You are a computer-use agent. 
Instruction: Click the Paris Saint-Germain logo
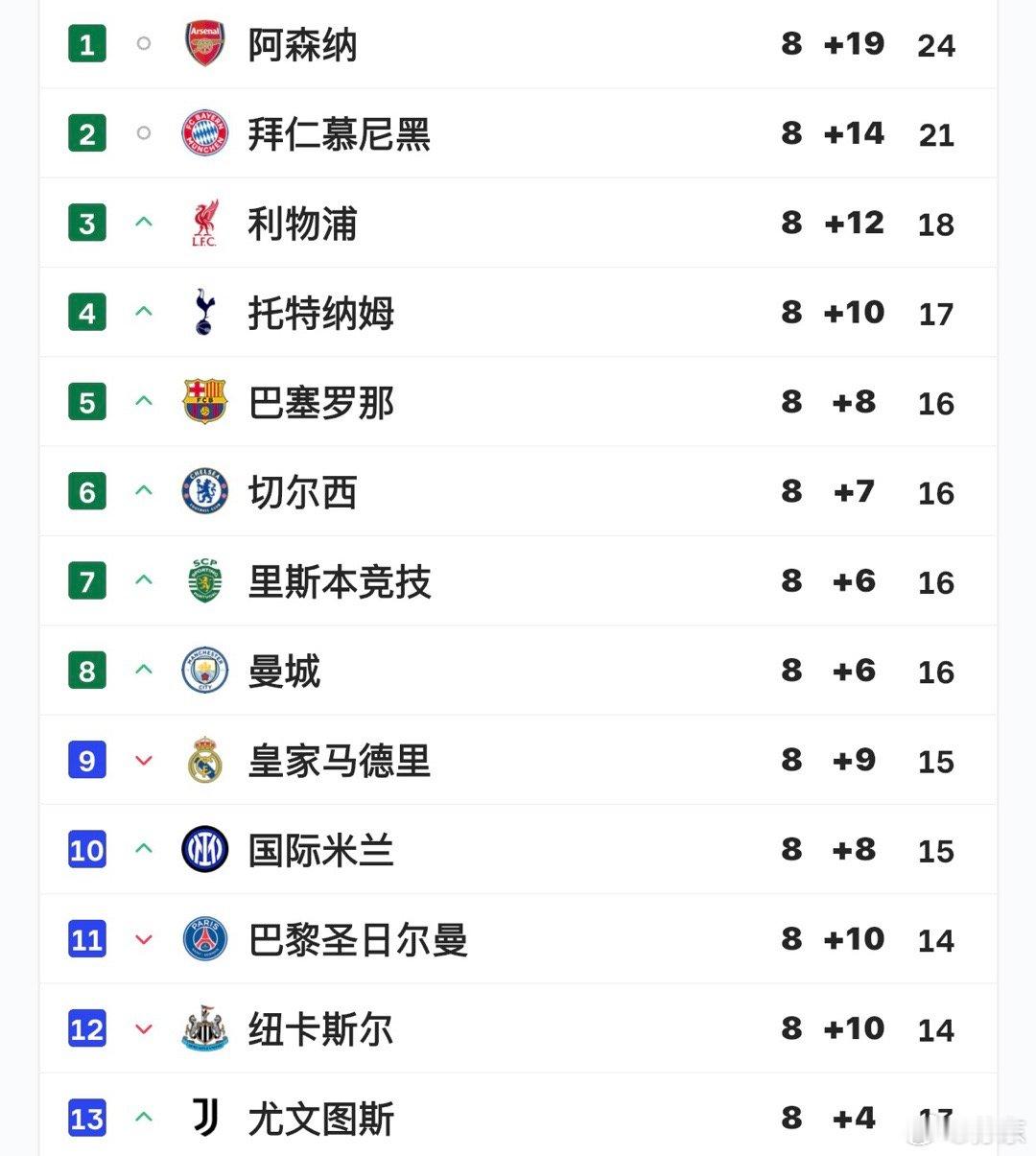pyautogui.click(x=204, y=939)
